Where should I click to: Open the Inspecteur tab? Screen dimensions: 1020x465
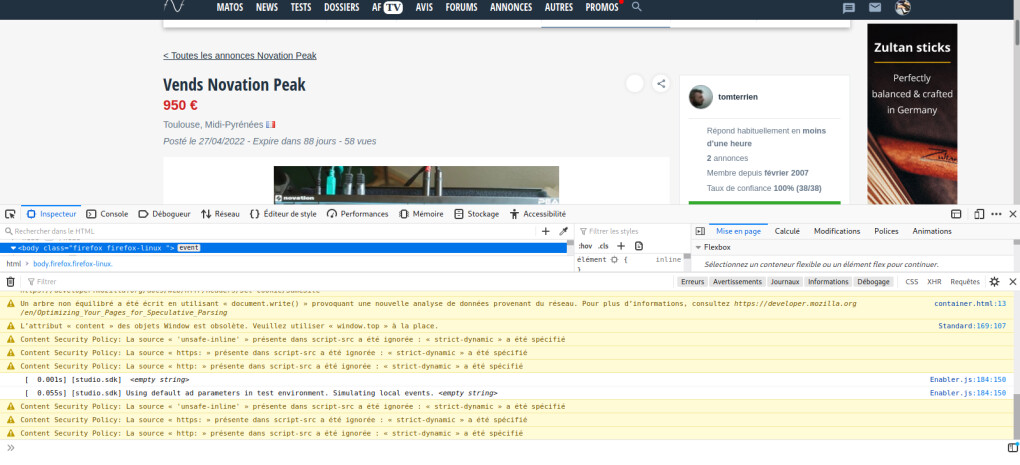[51, 214]
